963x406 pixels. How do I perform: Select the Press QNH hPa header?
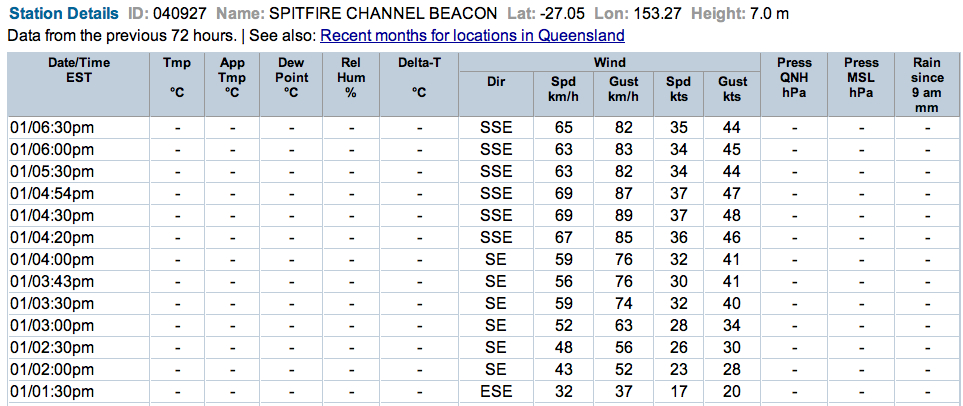coord(793,77)
